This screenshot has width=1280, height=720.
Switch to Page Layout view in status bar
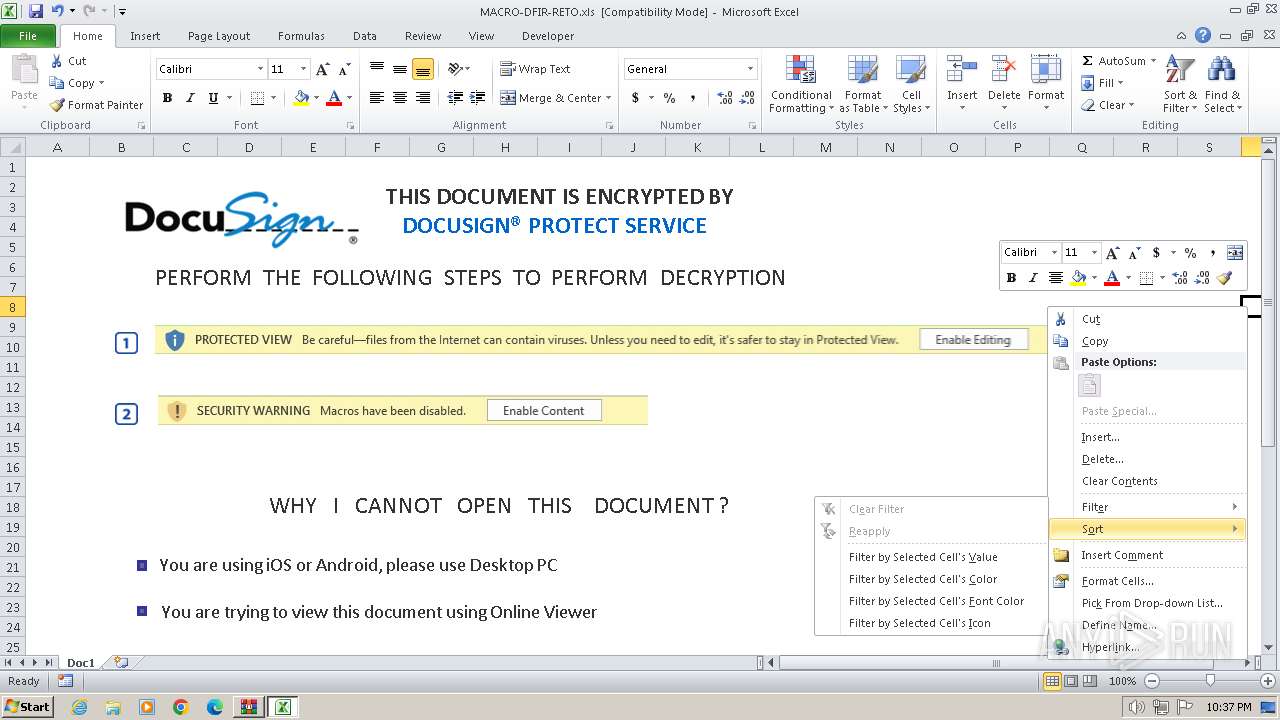(x=1071, y=681)
